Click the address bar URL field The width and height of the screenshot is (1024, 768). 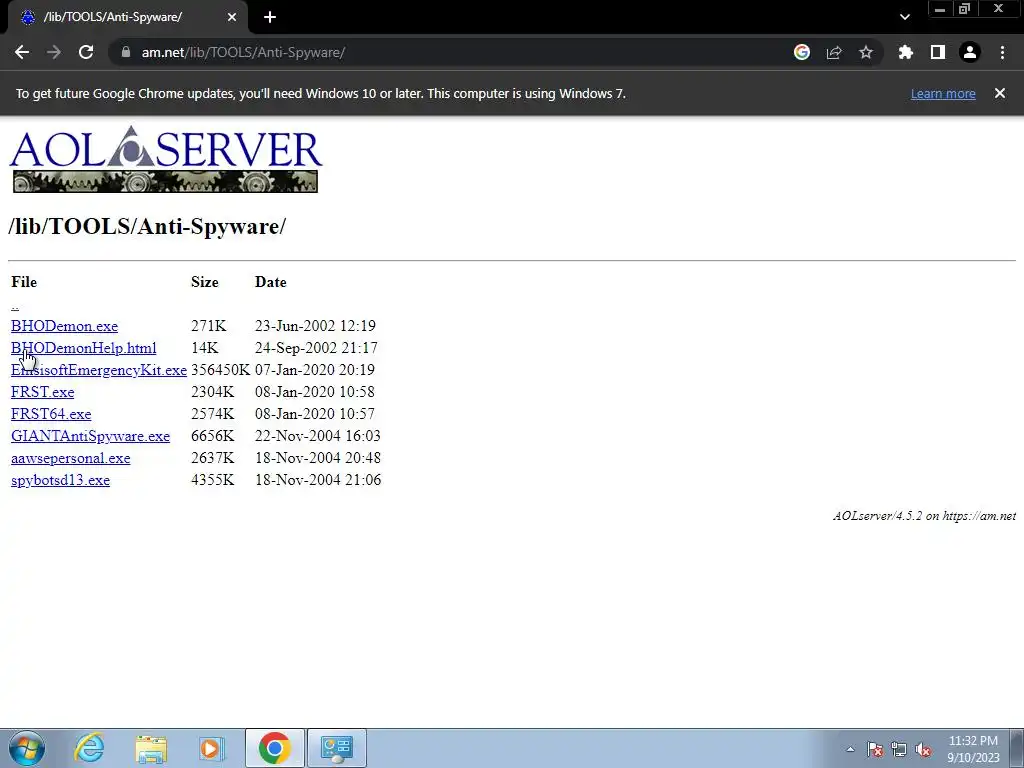pyautogui.click(x=451, y=52)
